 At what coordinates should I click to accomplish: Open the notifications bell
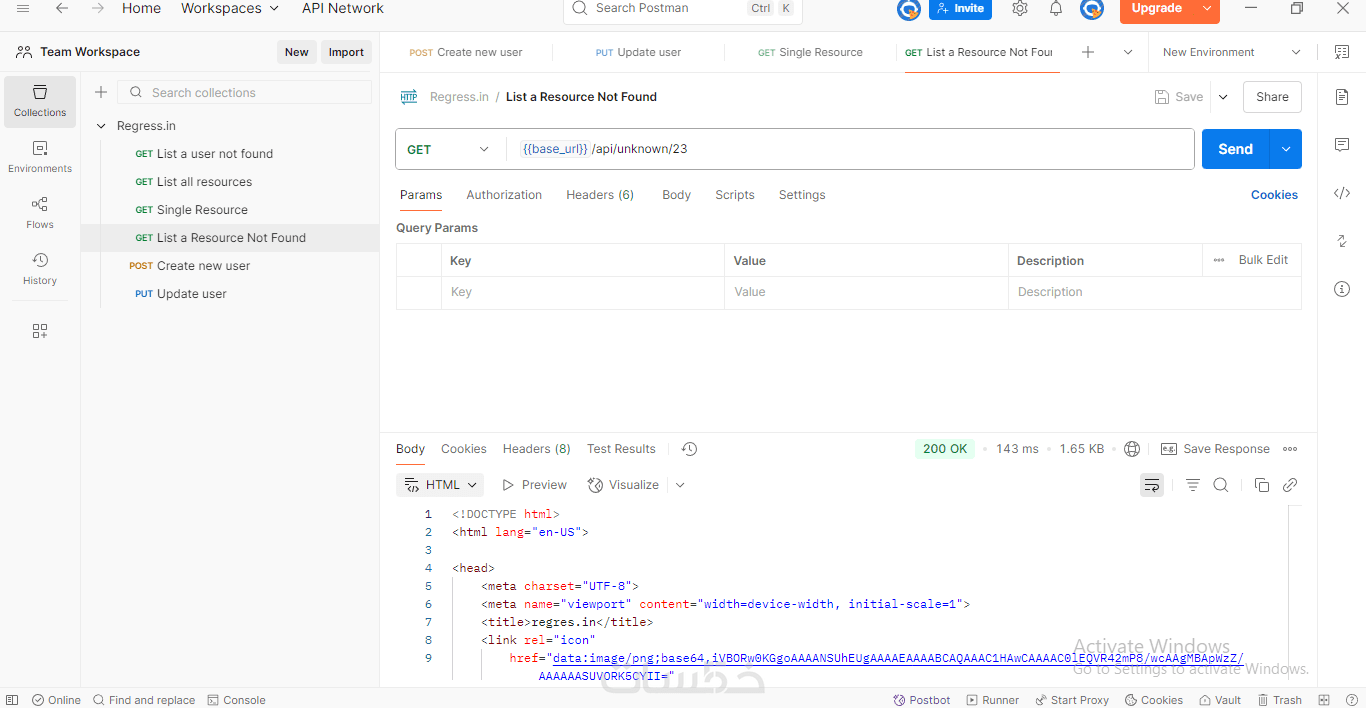pyautogui.click(x=1056, y=9)
